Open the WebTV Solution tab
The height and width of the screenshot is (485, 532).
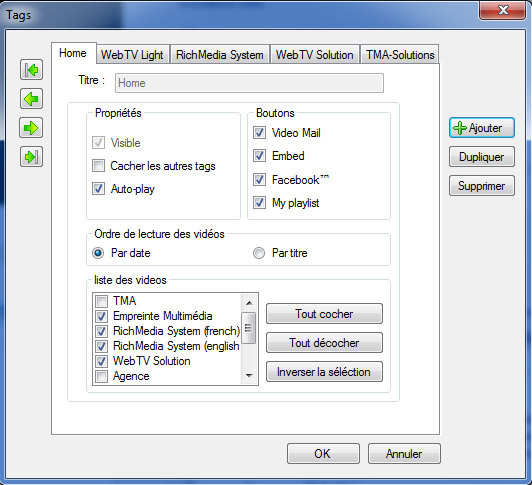point(315,55)
